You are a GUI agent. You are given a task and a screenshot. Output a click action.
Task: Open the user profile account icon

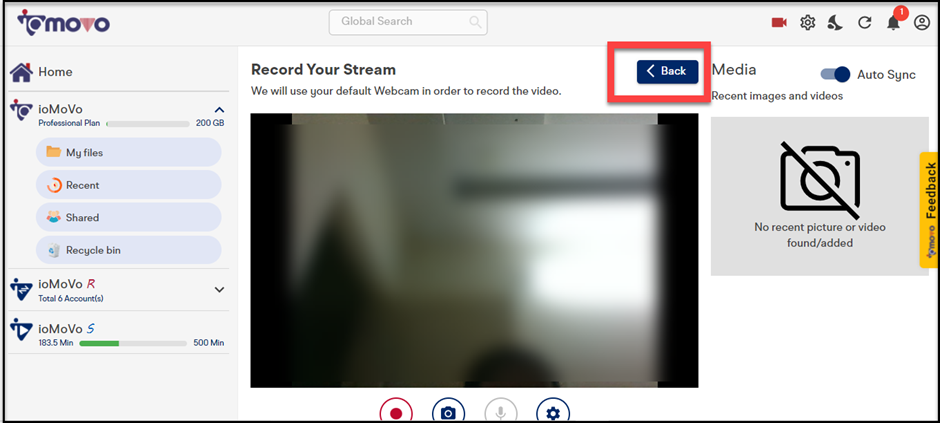pyautogui.click(x=922, y=22)
